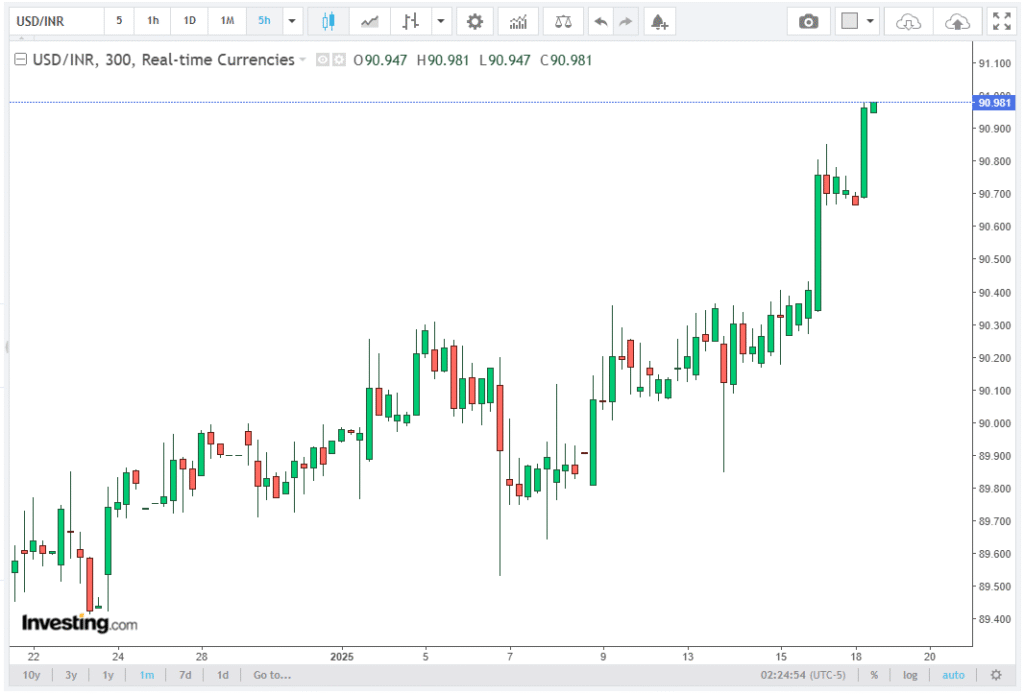
Task: Open chart properties gear icon
Action: click(x=475, y=21)
